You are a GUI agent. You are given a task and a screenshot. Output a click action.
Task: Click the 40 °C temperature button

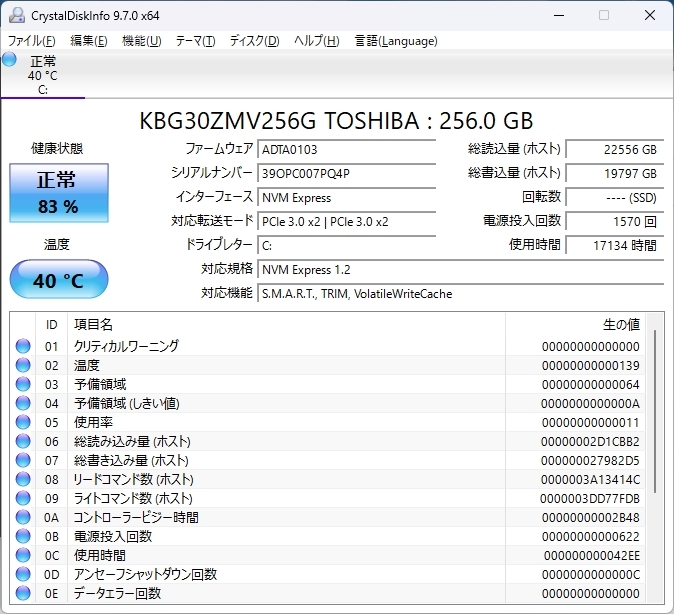[x=59, y=279]
